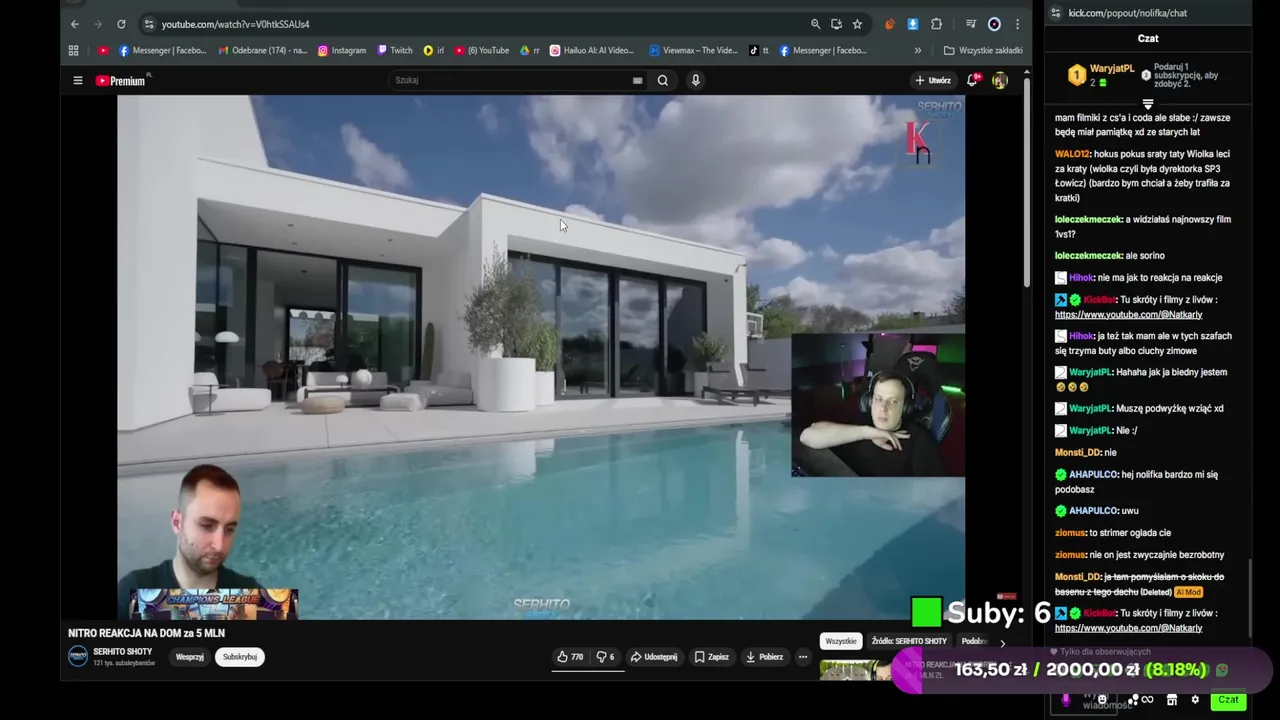Open the YouTube account avatar menu
The height and width of the screenshot is (720, 1280).
(999, 80)
